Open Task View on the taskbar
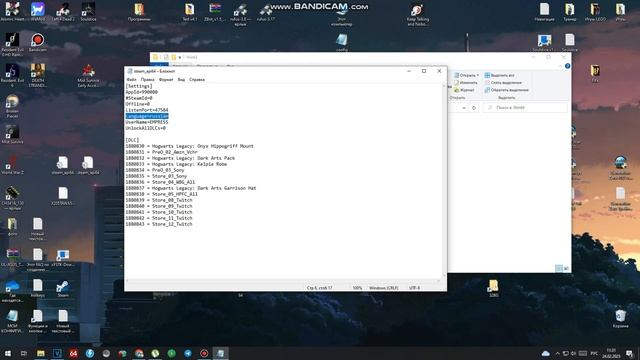The image size is (640, 360). tap(24, 353)
